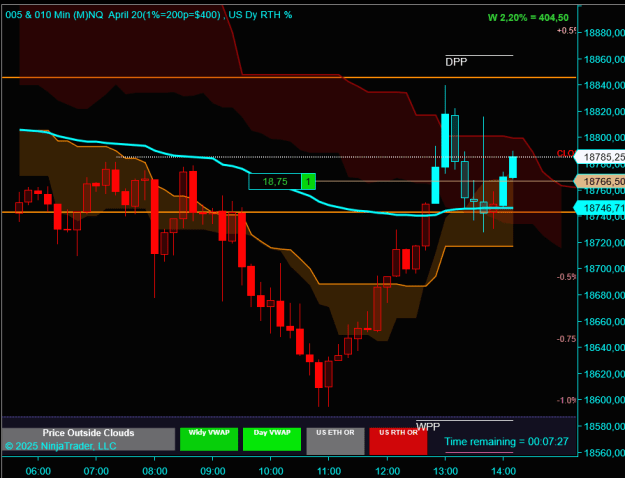The height and width of the screenshot is (478, 625).
Task: Click the 07:00 time axis label
Action: pos(96,471)
